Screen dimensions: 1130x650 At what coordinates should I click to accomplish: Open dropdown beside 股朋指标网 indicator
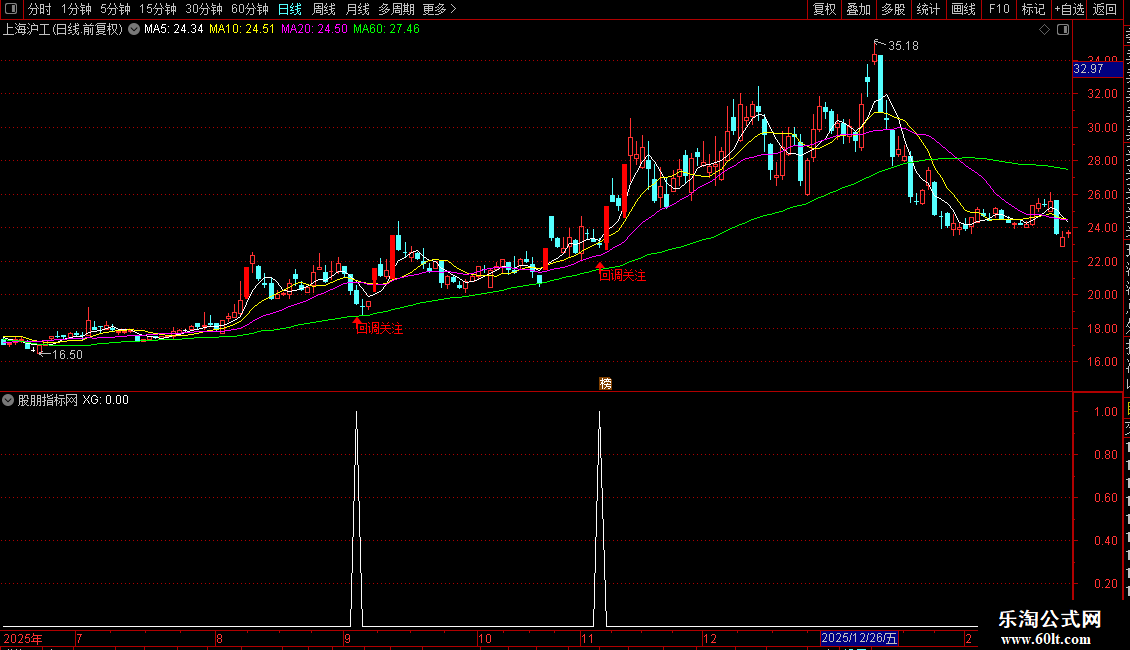(8, 400)
